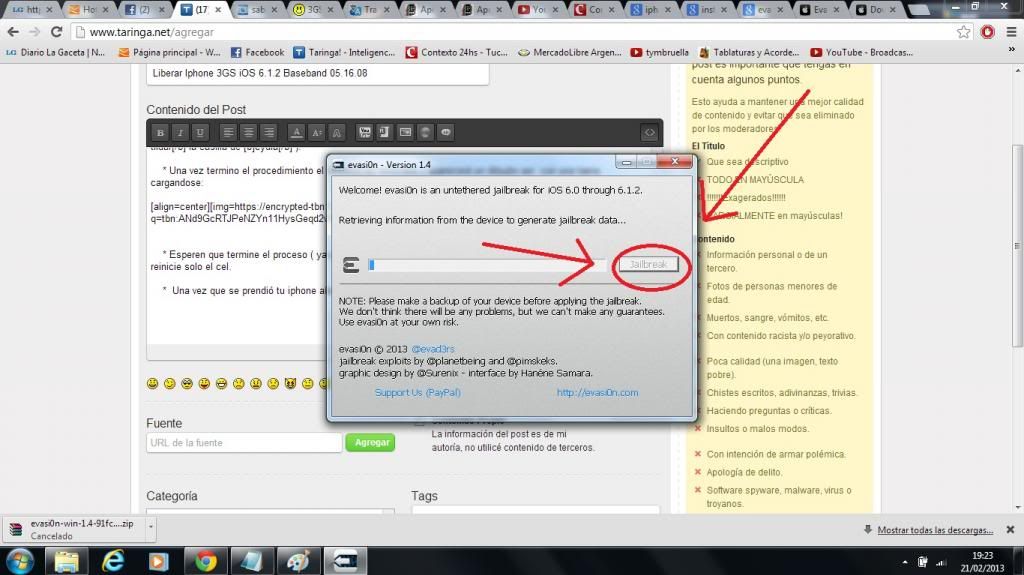Click Mostrar todas las descargas
This screenshot has width=1024, height=575.
click(x=935, y=530)
